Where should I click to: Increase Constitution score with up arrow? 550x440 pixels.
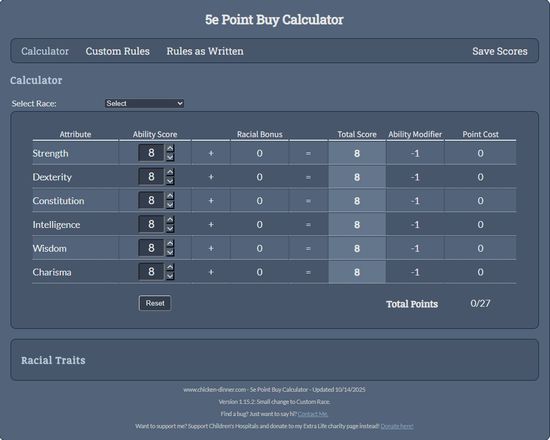tap(170, 196)
